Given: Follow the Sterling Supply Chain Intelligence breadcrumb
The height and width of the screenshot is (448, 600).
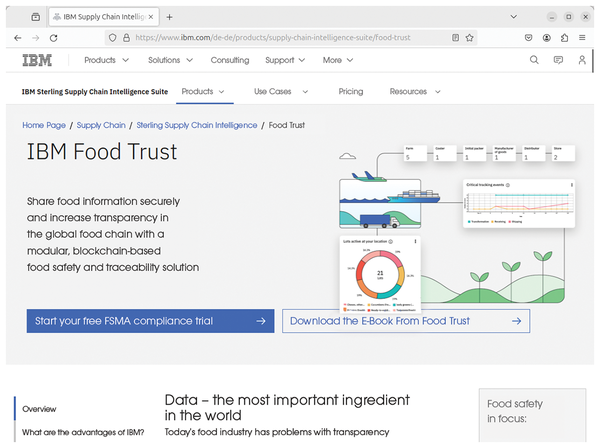Looking at the screenshot, I should pyautogui.click(x=197, y=125).
